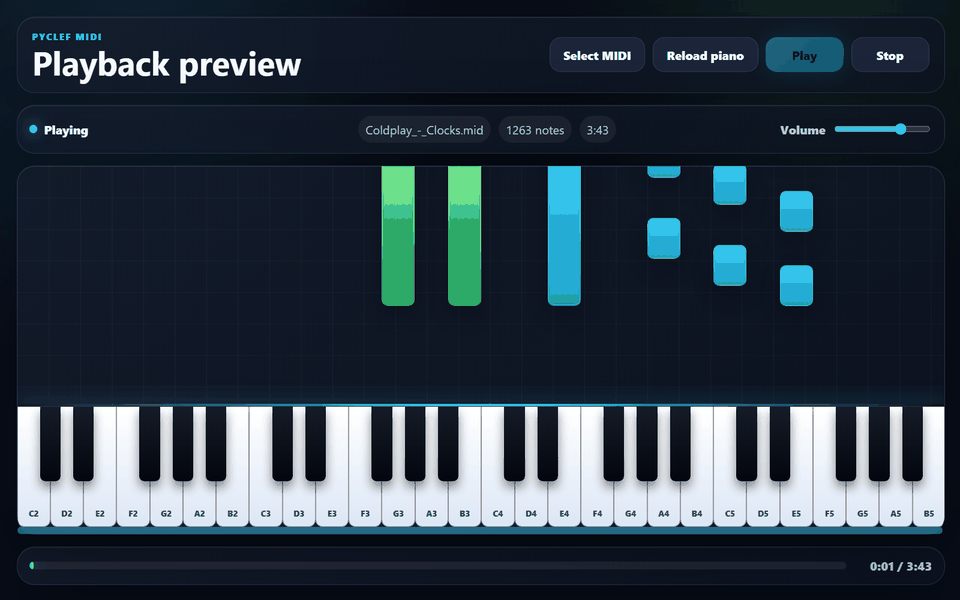Click the long blue note above E4
Screen dimensions: 960x600
(564, 236)
